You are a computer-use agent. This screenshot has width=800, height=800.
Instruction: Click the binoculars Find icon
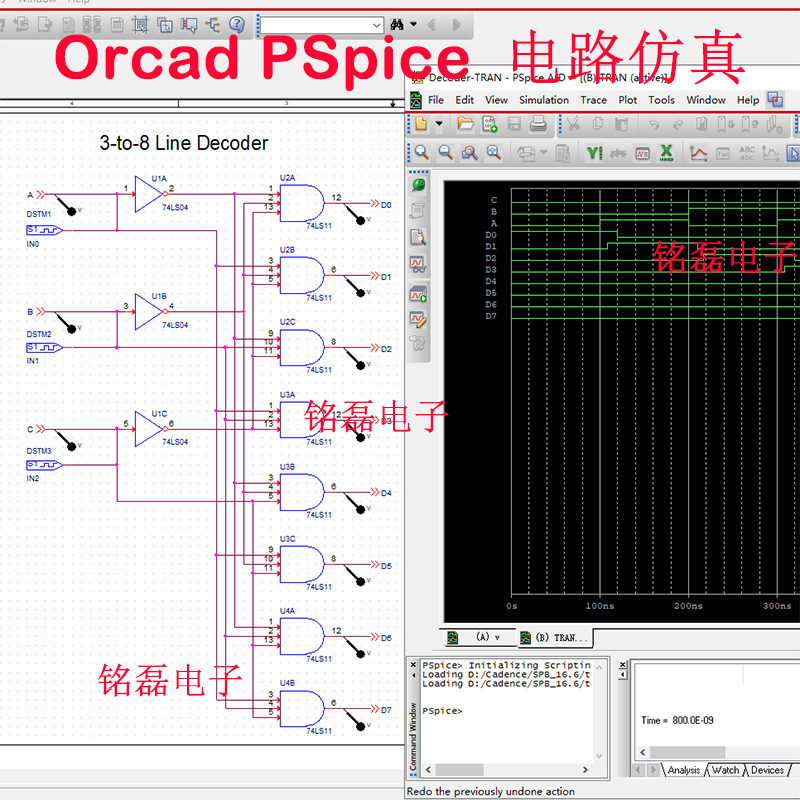[397, 24]
